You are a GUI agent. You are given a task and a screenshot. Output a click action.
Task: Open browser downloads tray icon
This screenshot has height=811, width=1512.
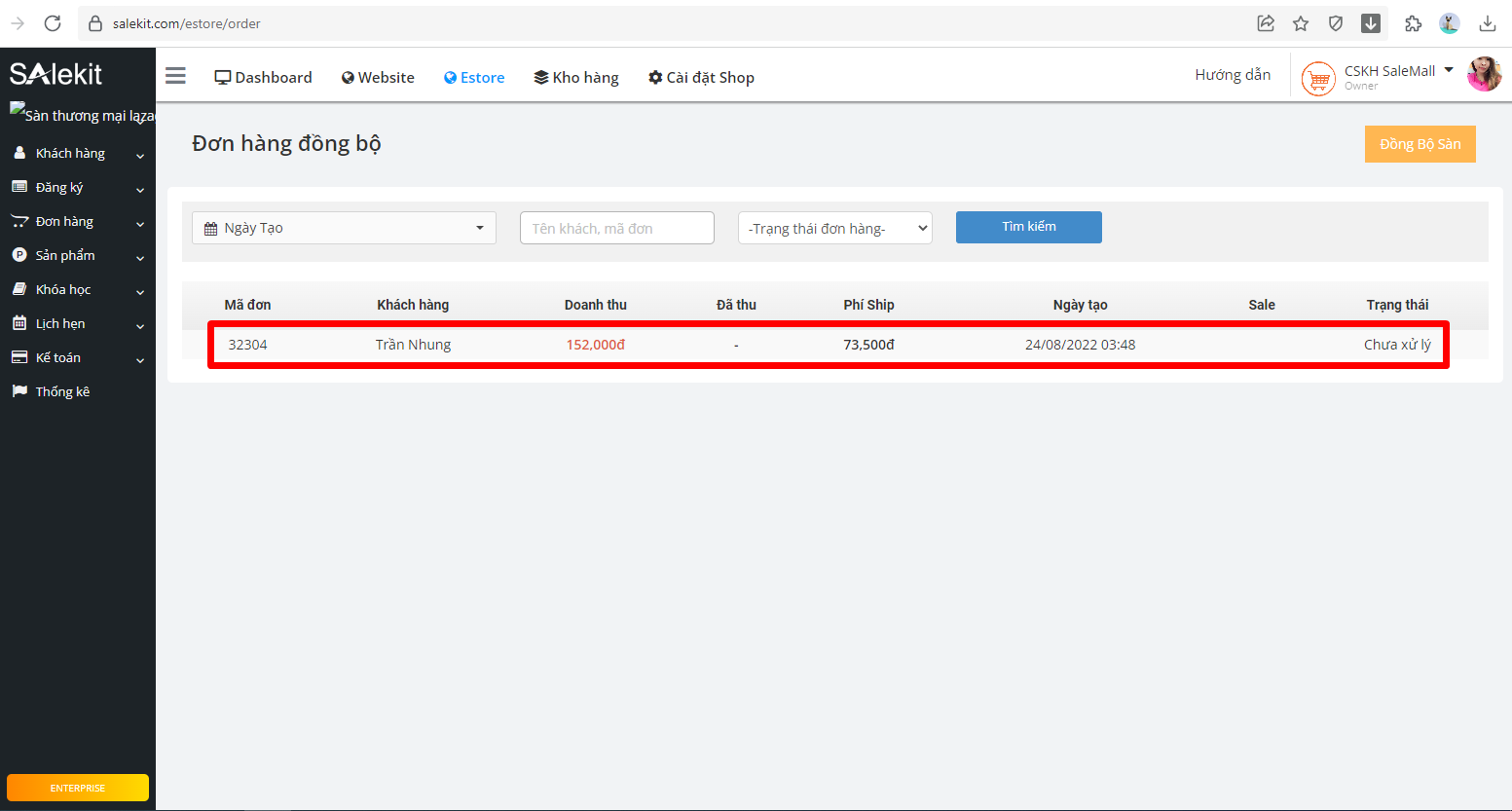[1487, 23]
